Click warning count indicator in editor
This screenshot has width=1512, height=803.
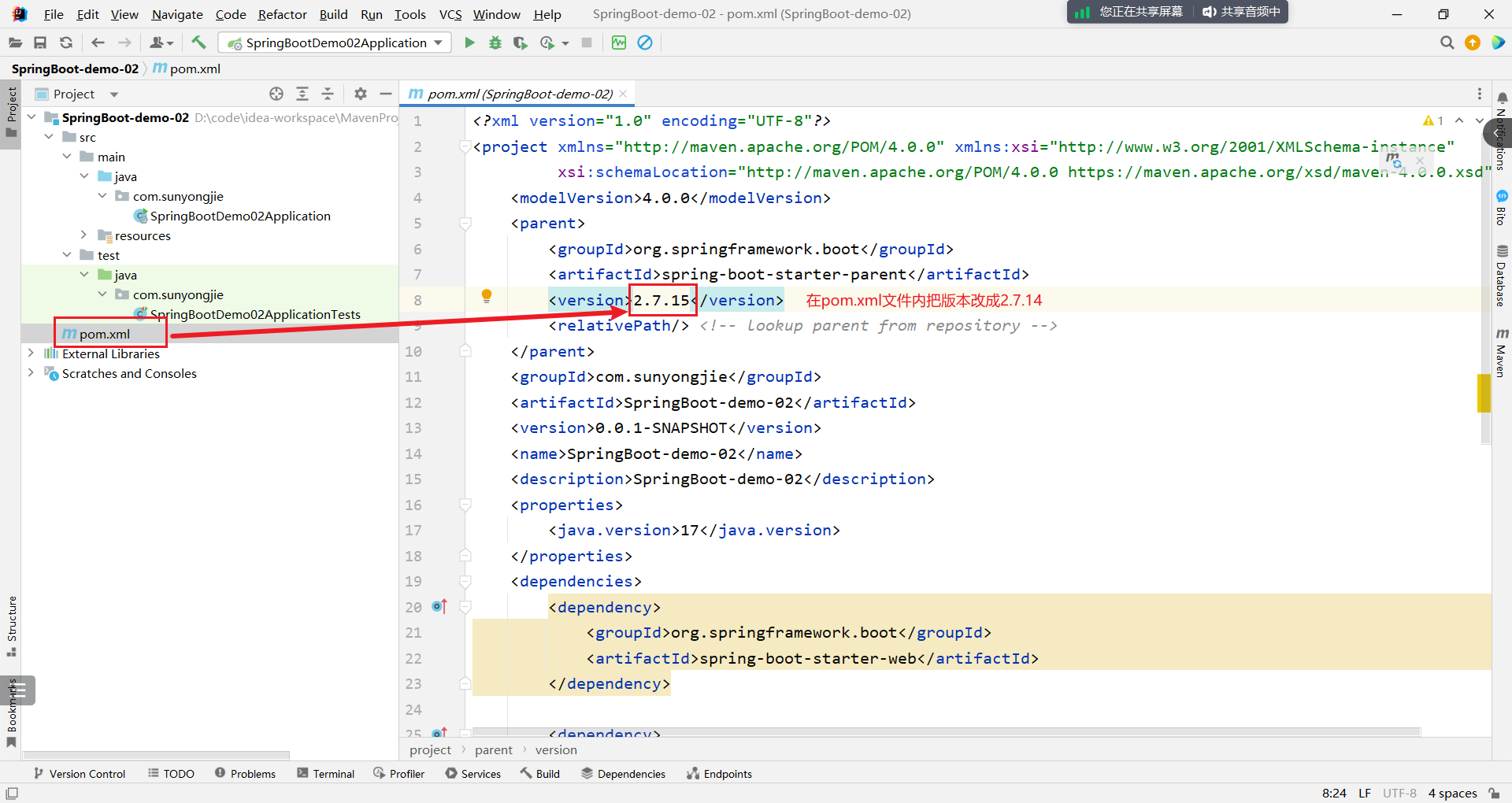1433,120
